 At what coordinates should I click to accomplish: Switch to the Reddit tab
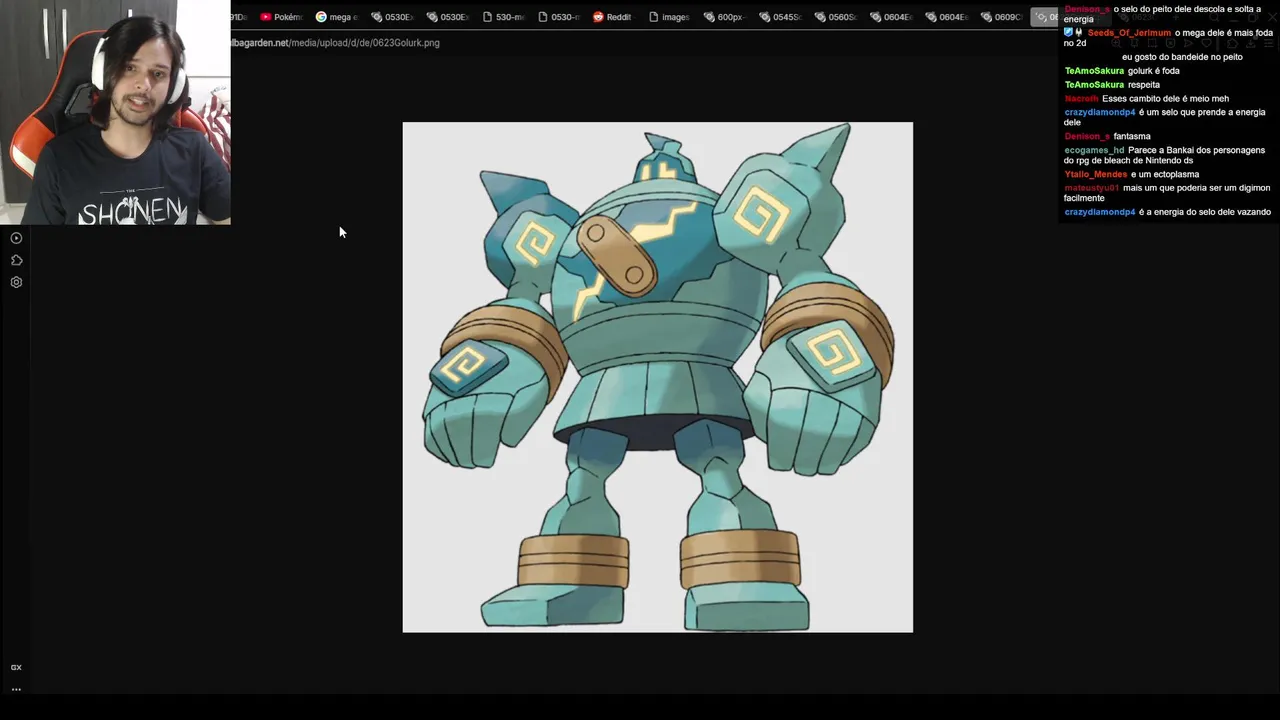(x=613, y=17)
